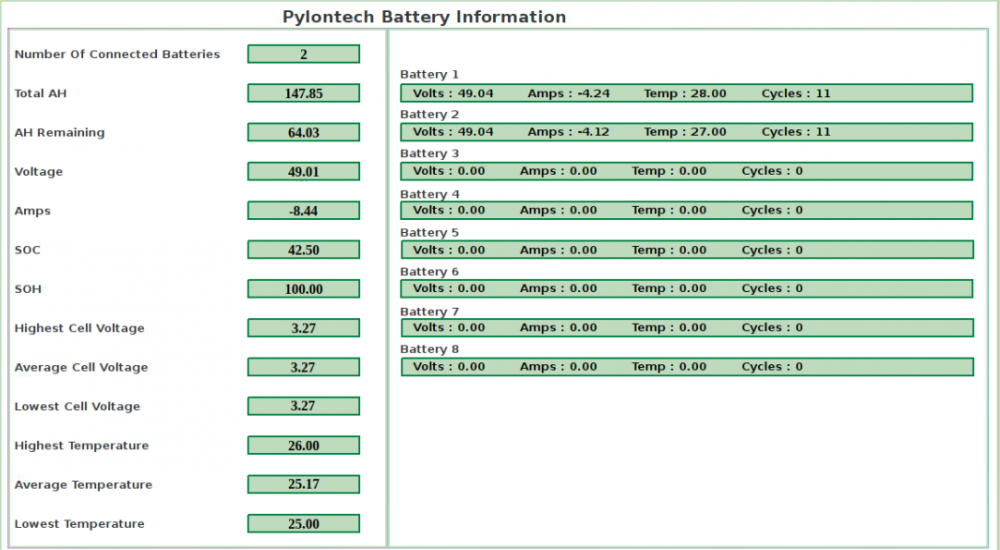Click the 'Average Cell Voltage' label

[81, 368]
